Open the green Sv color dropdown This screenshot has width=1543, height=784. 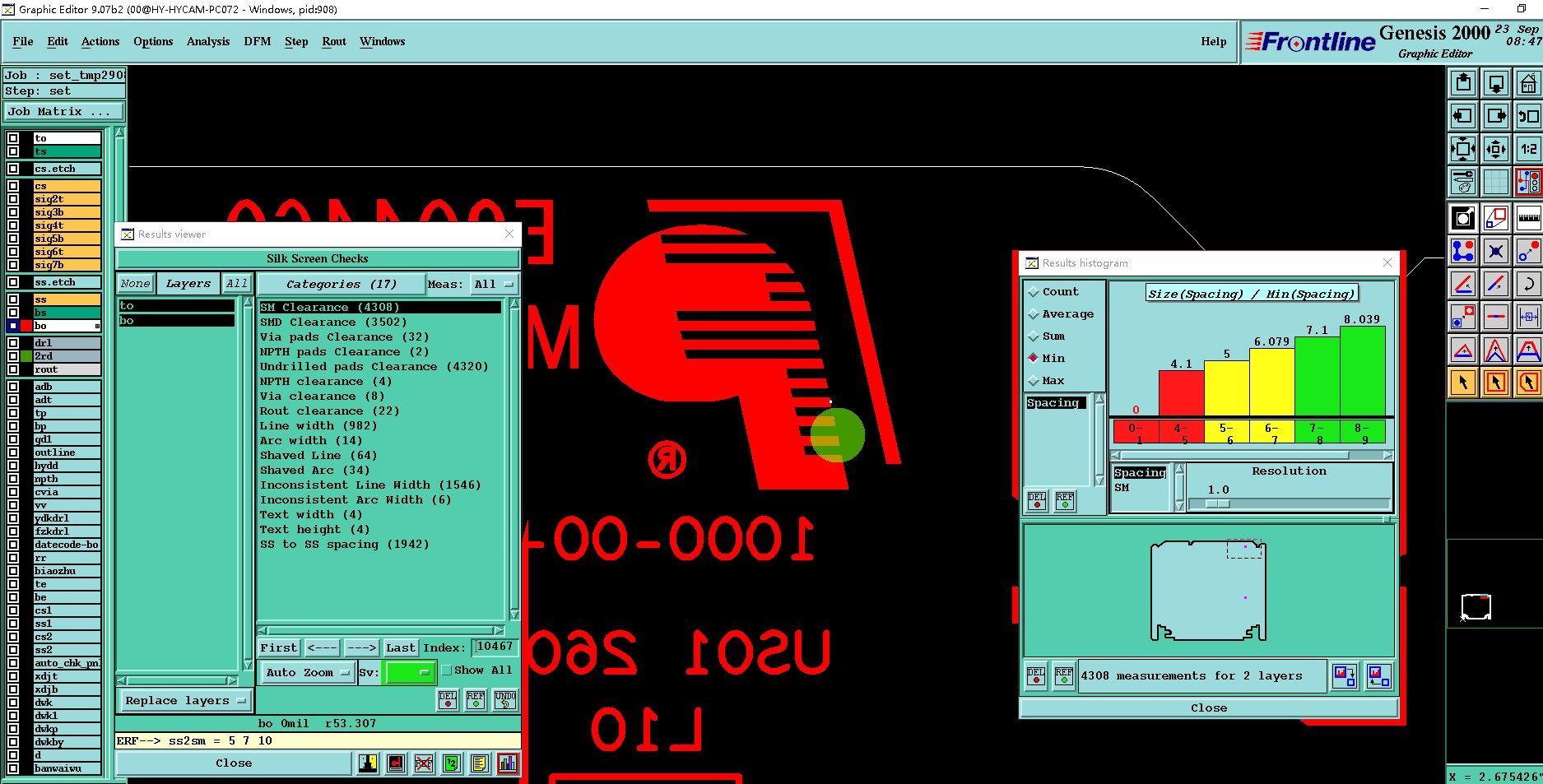411,673
